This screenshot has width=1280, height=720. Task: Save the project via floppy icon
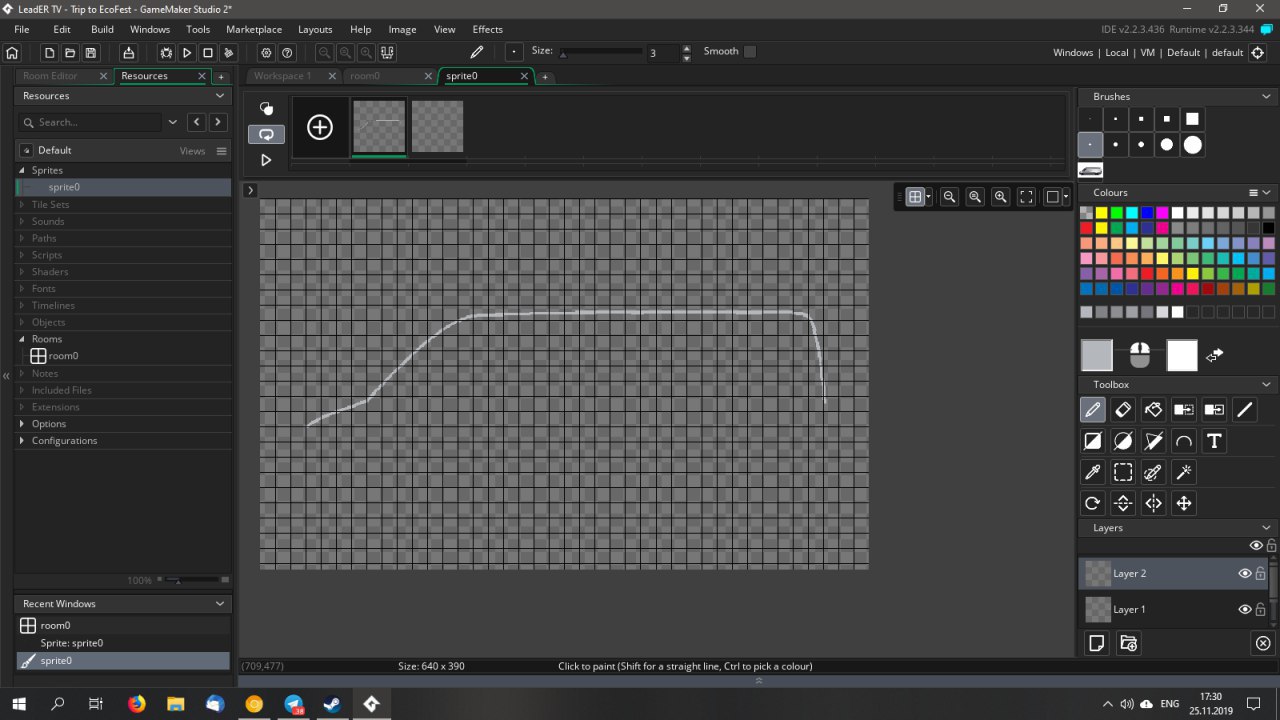click(91, 53)
